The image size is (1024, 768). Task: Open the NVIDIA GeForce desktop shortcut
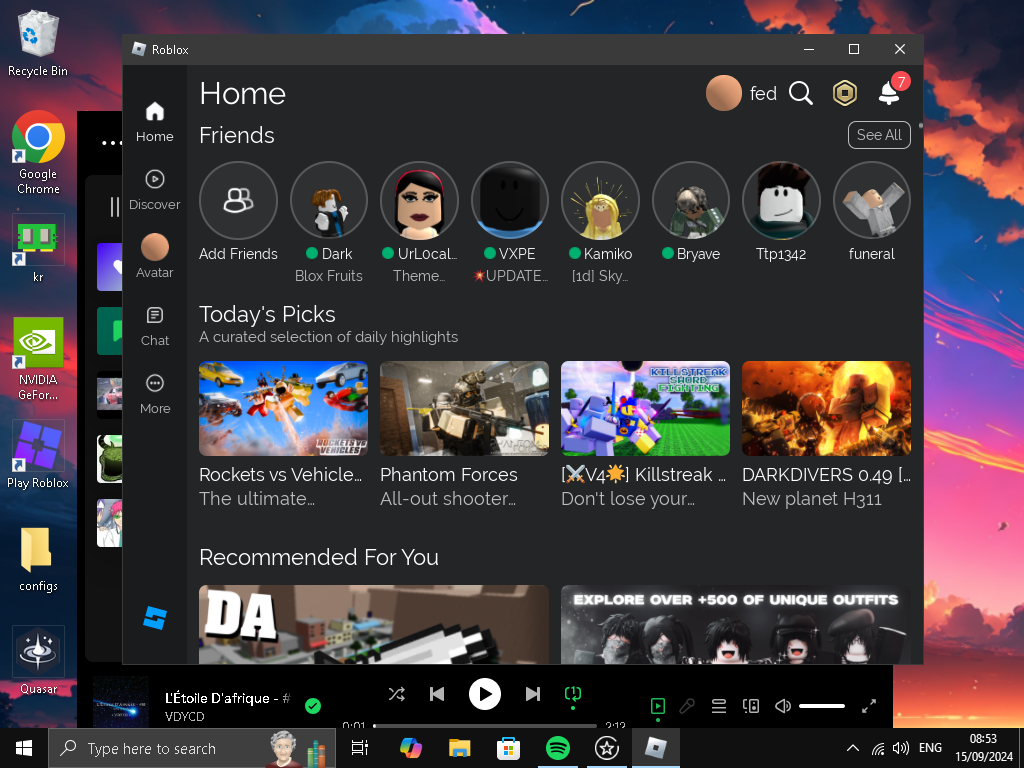click(38, 359)
